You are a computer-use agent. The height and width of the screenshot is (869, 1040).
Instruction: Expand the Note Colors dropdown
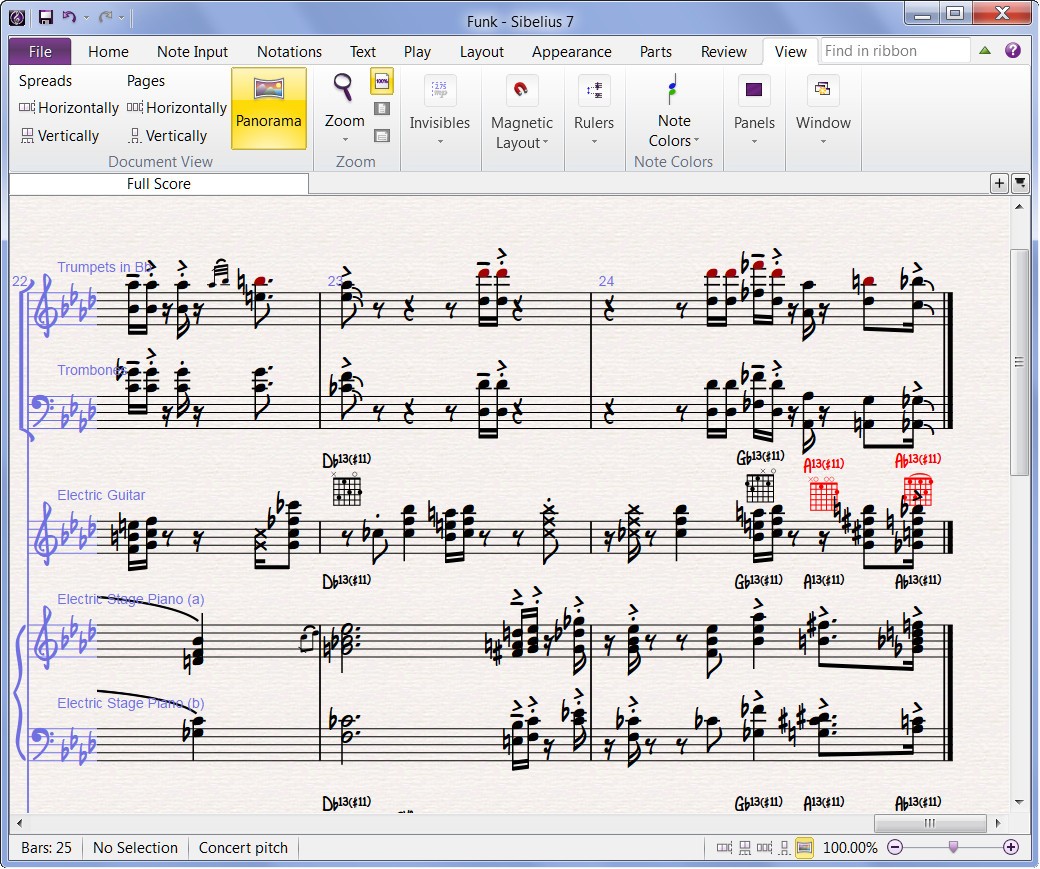pyautogui.click(x=696, y=141)
